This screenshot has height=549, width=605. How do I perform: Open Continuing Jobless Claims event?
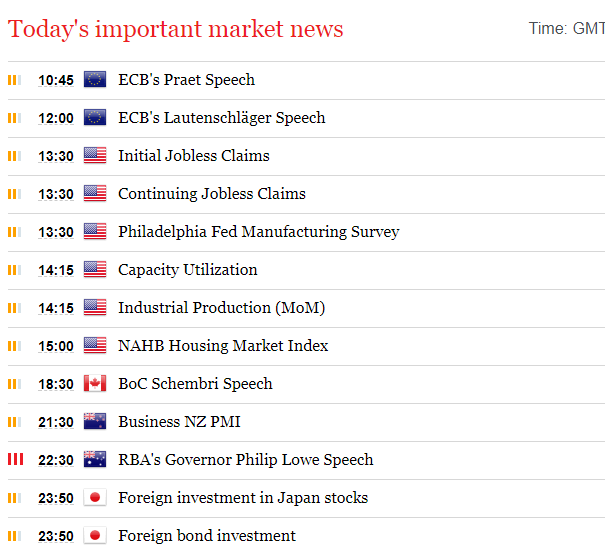(212, 194)
